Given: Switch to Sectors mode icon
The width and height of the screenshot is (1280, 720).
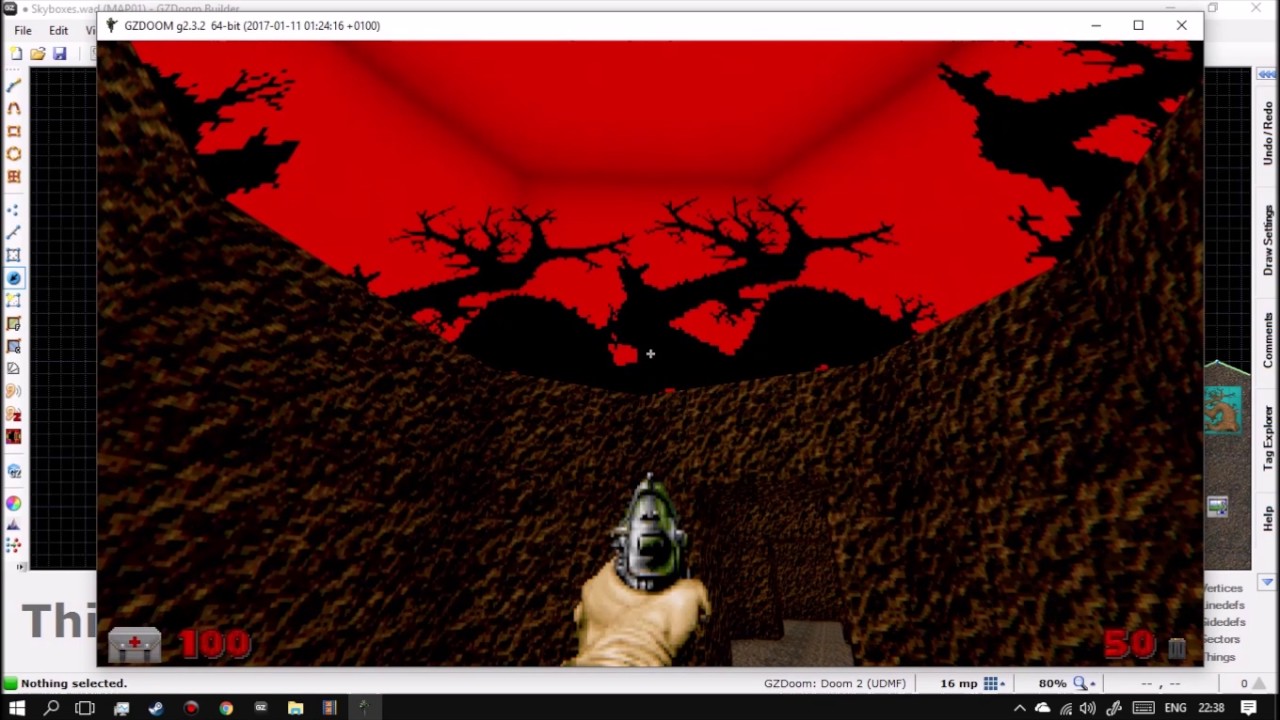Looking at the screenshot, I should pos(14,255).
